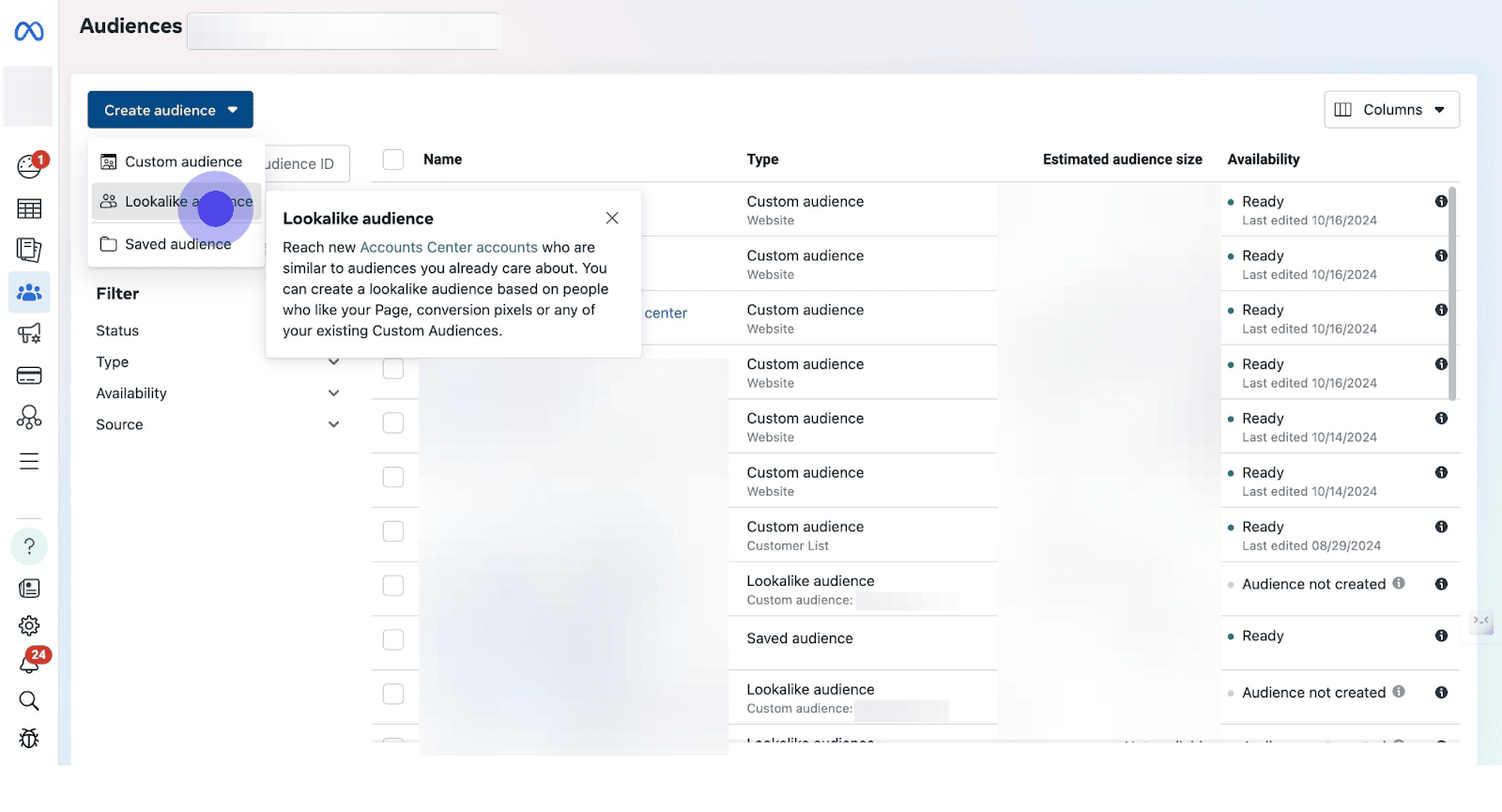This screenshot has height=812, width=1502.
Task: Click the 'Last edited 08/29/2024' text
Action: (x=1311, y=545)
